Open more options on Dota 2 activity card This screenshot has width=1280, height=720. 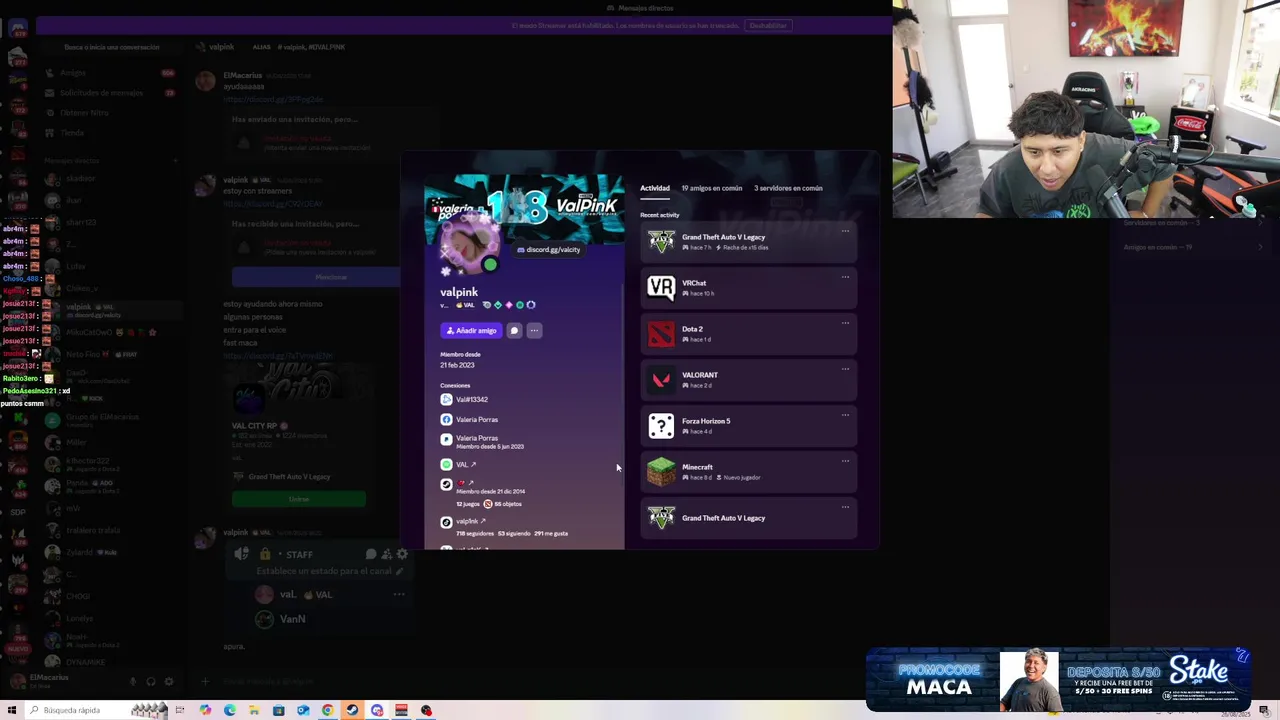click(x=845, y=323)
